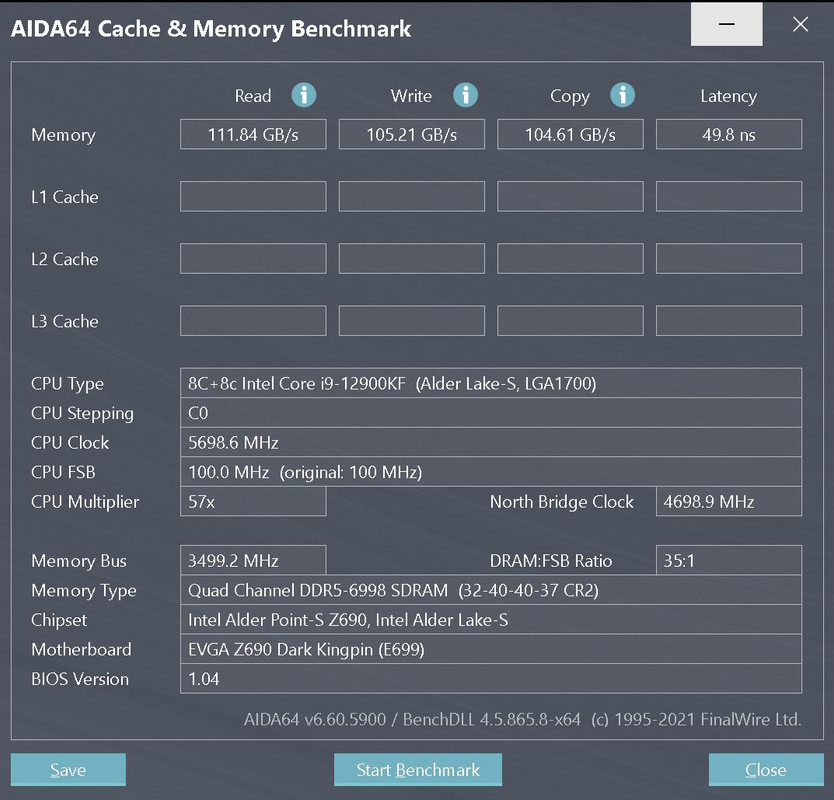Click the info icon next to Copy

(622, 95)
